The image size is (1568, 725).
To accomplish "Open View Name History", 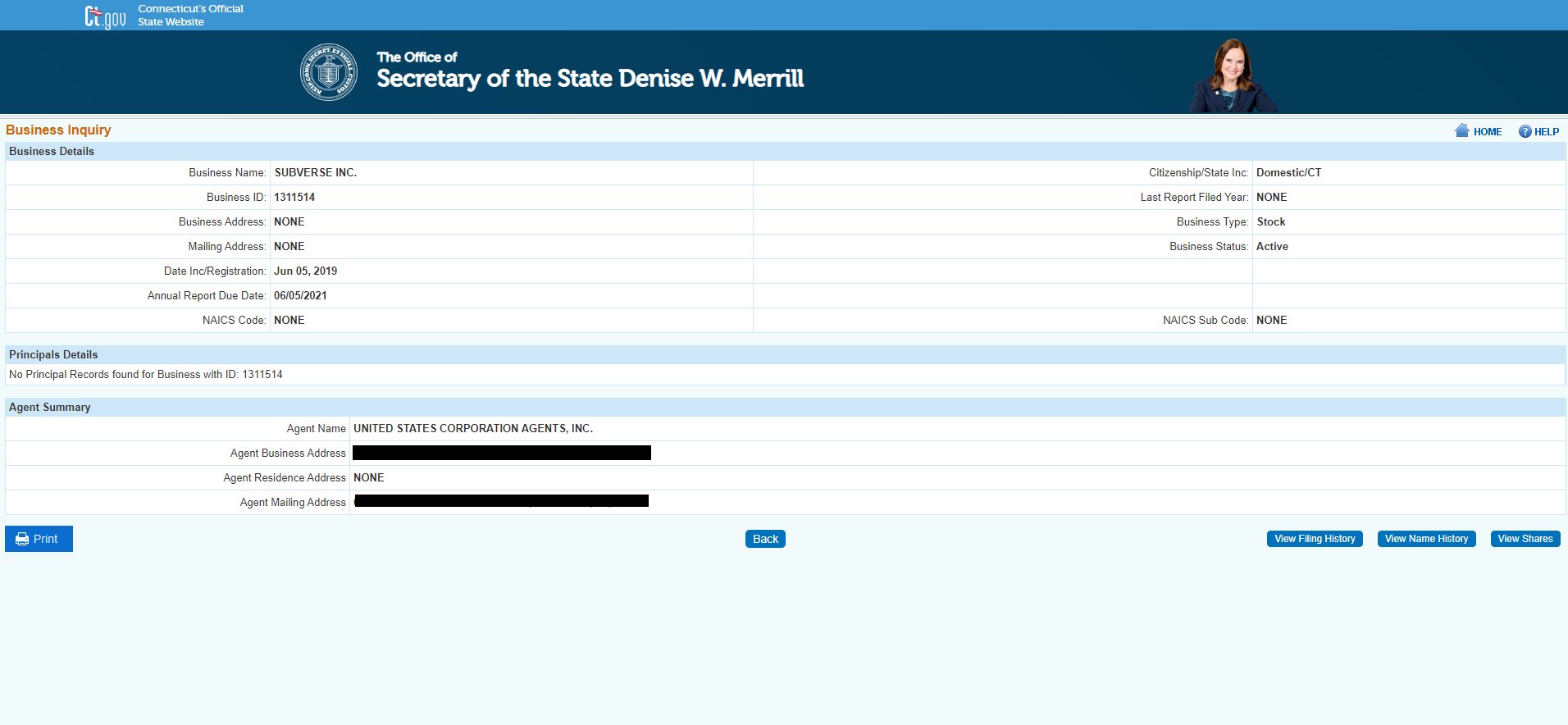I will pos(1426,539).
